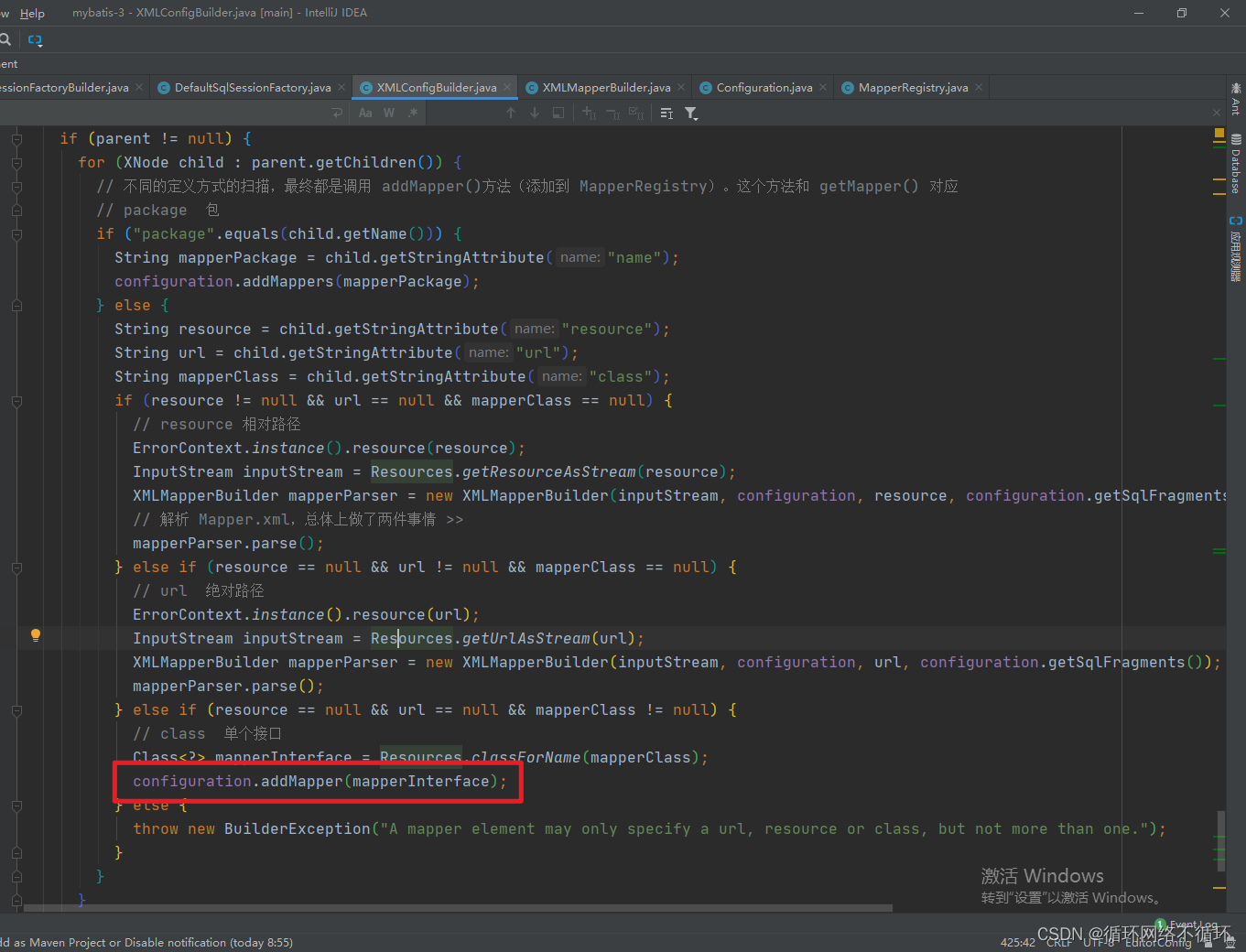The height and width of the screenshot is (952, 1246).
Task: Open the find filter funnel dropdown
Action: click(691, 113)
